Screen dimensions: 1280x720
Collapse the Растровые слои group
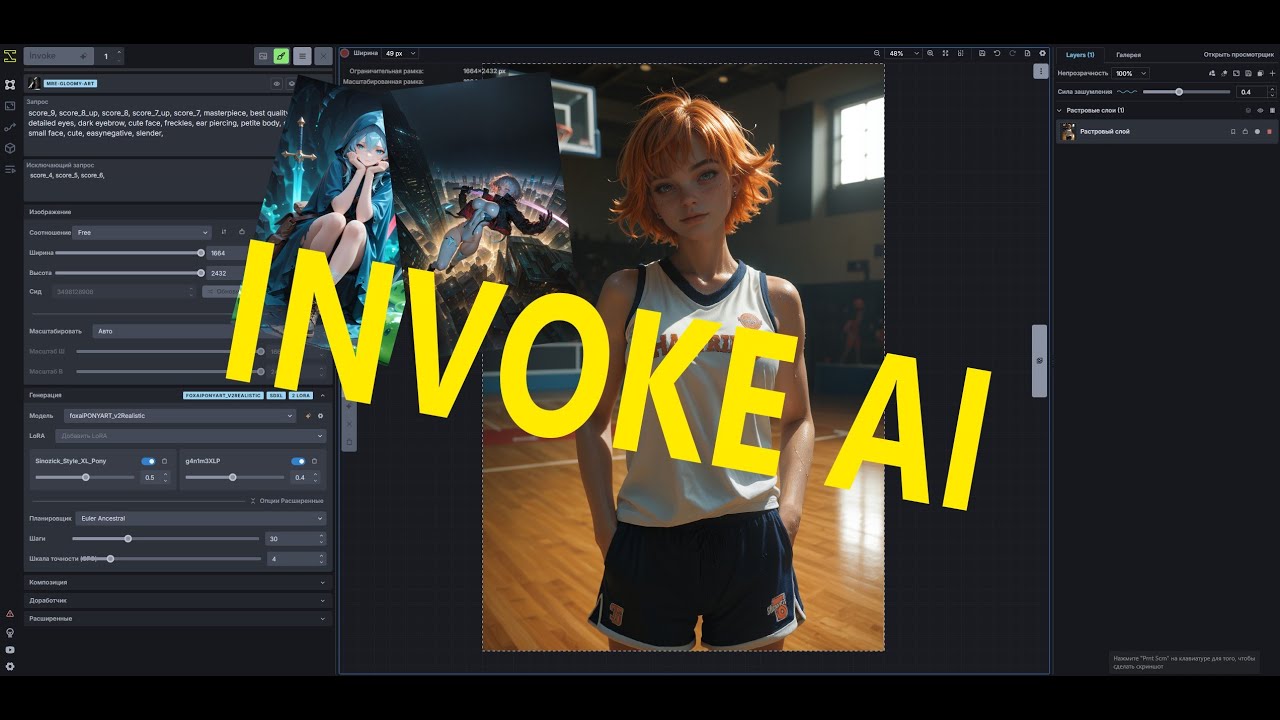tap(1060, 110)
